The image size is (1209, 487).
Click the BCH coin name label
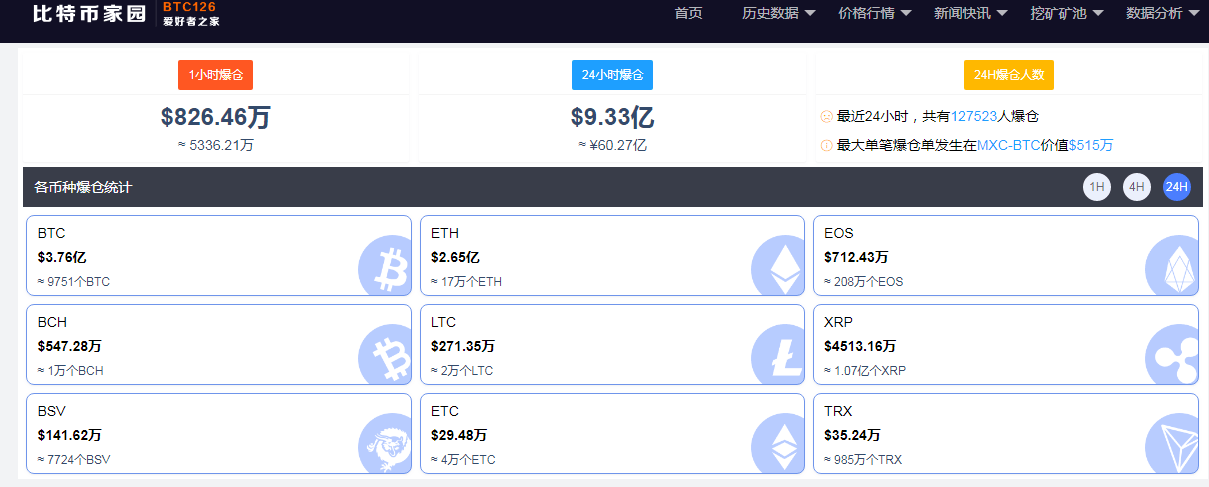pyautogui.click(x=52, y=322)
